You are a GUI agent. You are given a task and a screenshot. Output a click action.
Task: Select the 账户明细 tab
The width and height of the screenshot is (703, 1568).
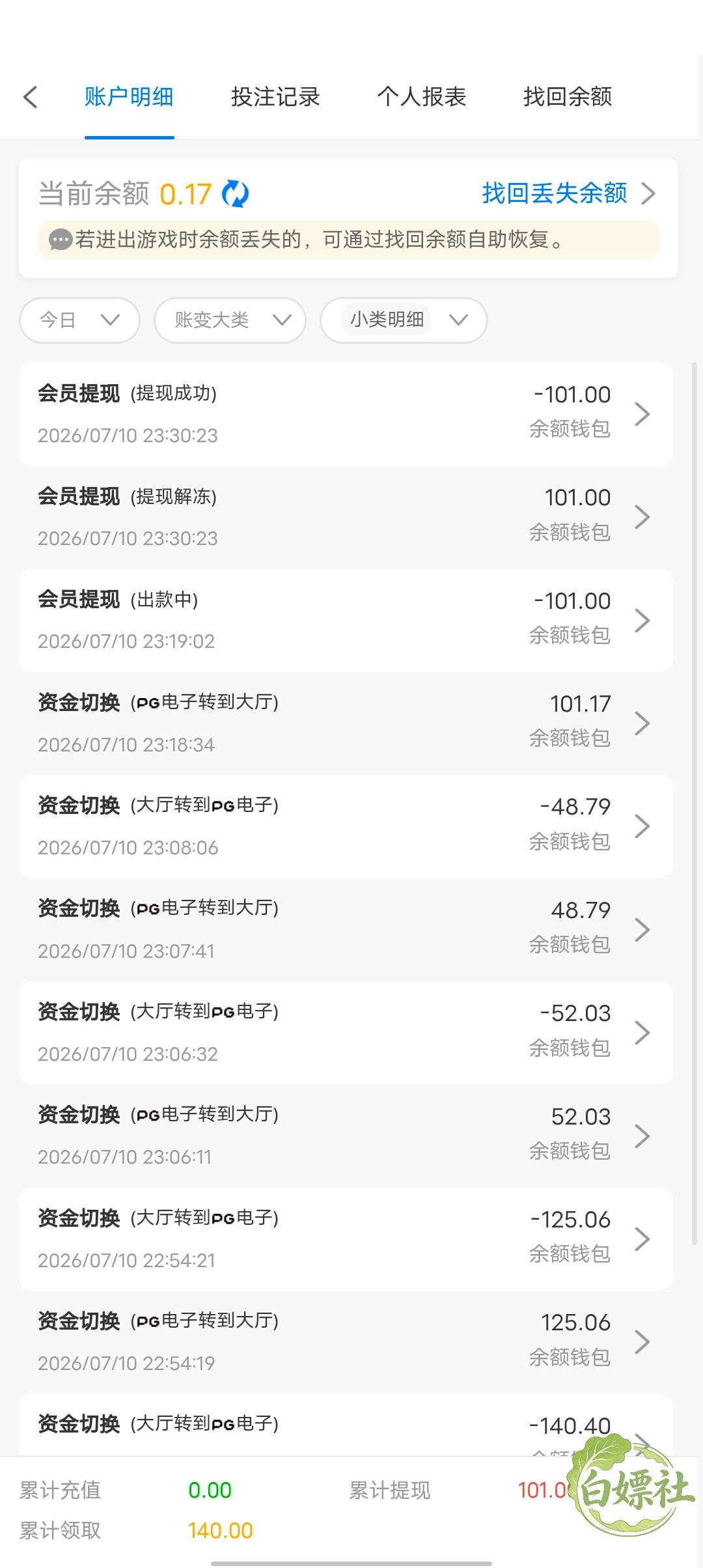coord(129,97)
